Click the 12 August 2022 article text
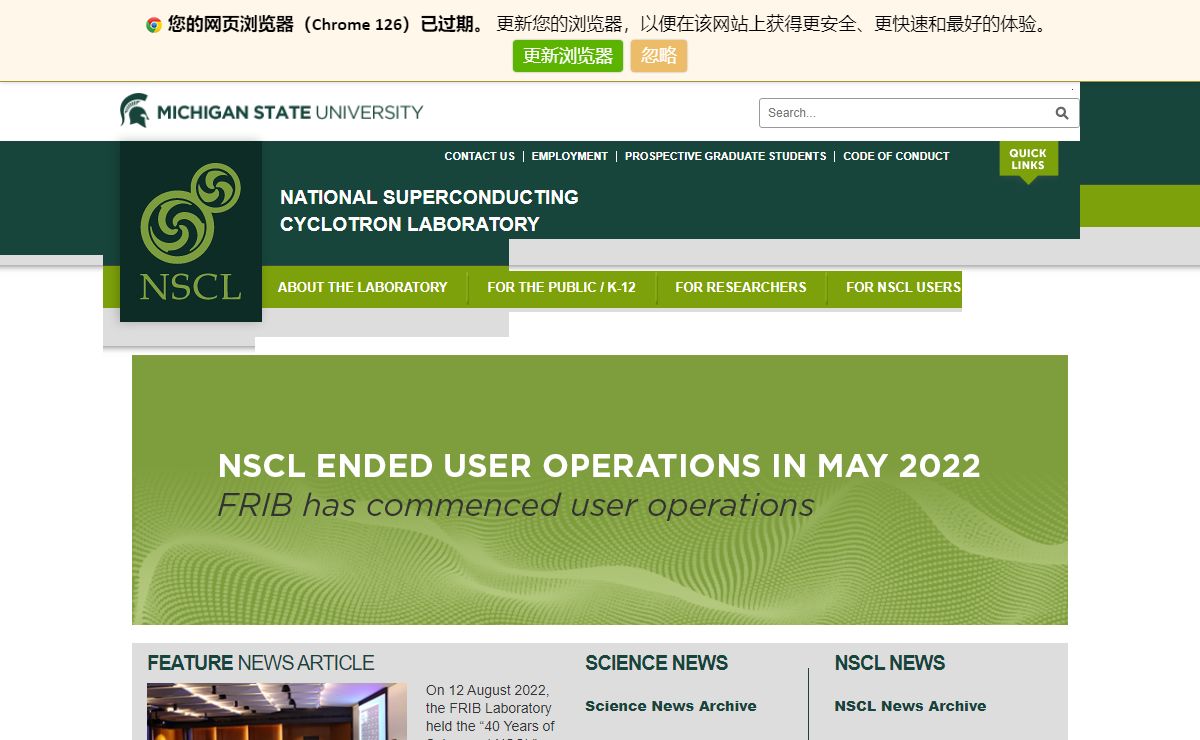This screenshot has width=1200, height=740. click(x=490, y=711)
